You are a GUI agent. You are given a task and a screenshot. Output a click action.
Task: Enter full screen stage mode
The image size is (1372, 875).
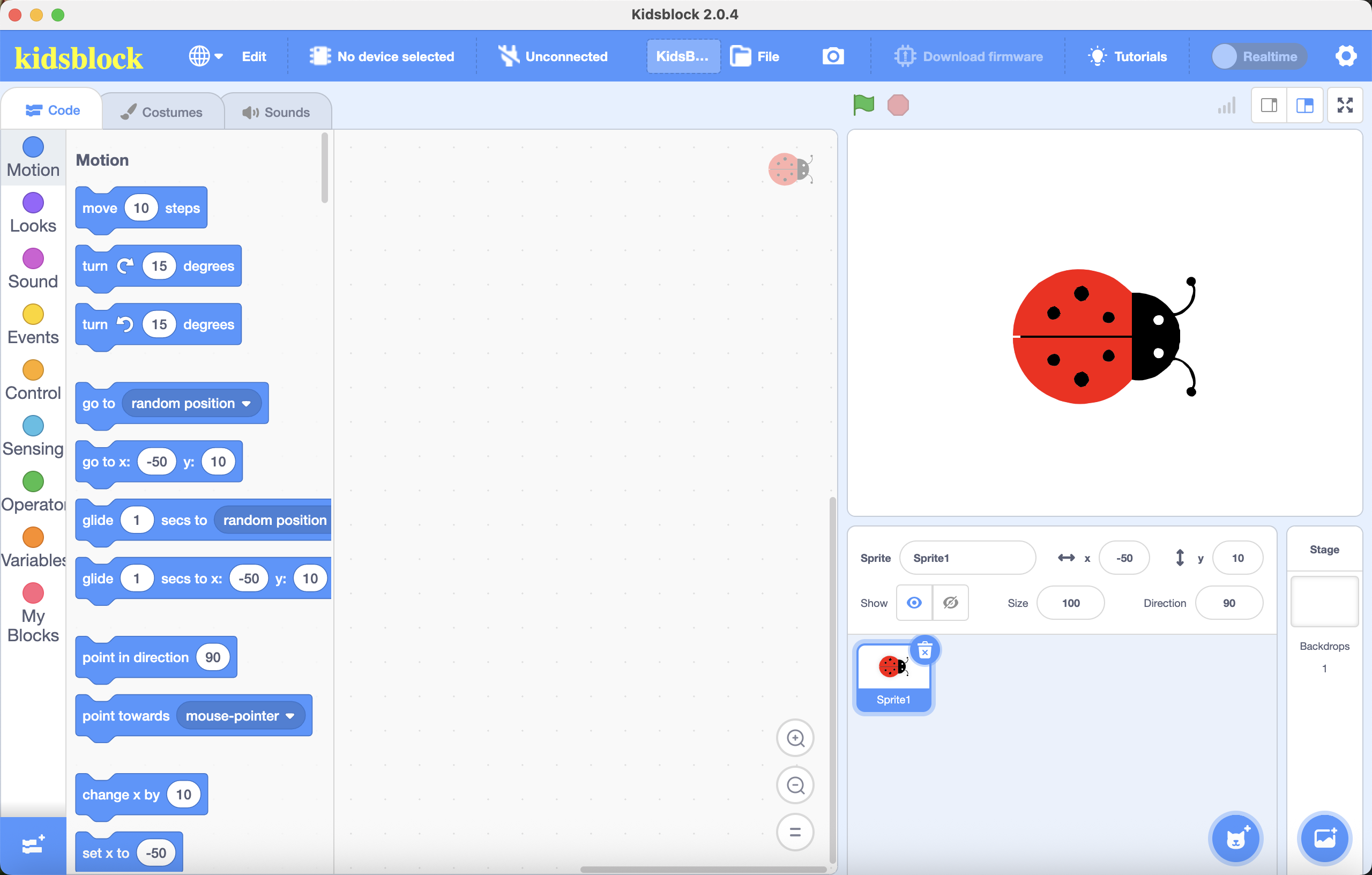(x=1345, y=105)
